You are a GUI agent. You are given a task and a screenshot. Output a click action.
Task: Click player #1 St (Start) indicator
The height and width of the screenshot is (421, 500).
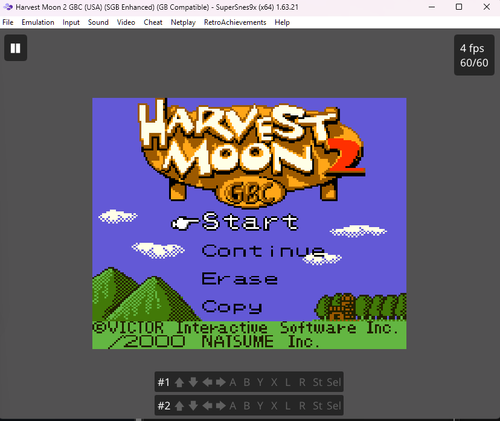(x=317, y=382)
